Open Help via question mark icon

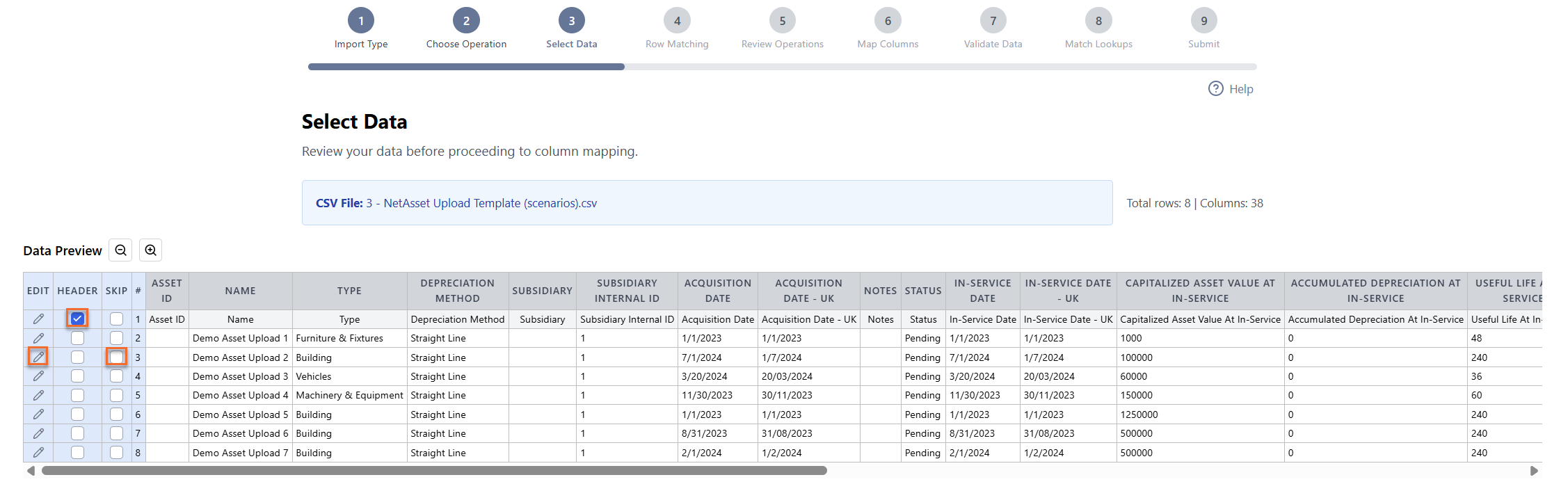[x=1215, y=88]
